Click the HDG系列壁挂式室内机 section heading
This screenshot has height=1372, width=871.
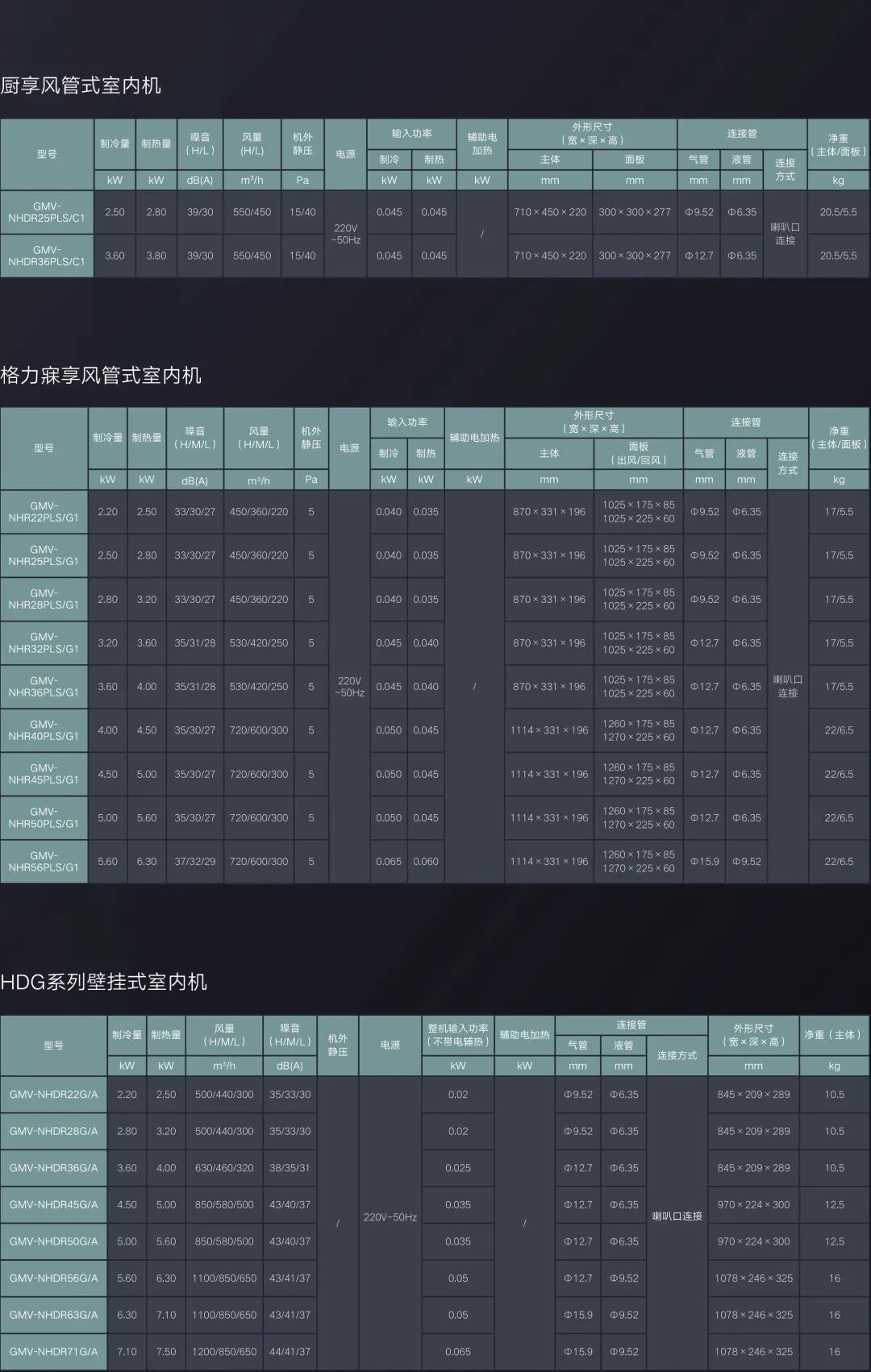point(104,981)
